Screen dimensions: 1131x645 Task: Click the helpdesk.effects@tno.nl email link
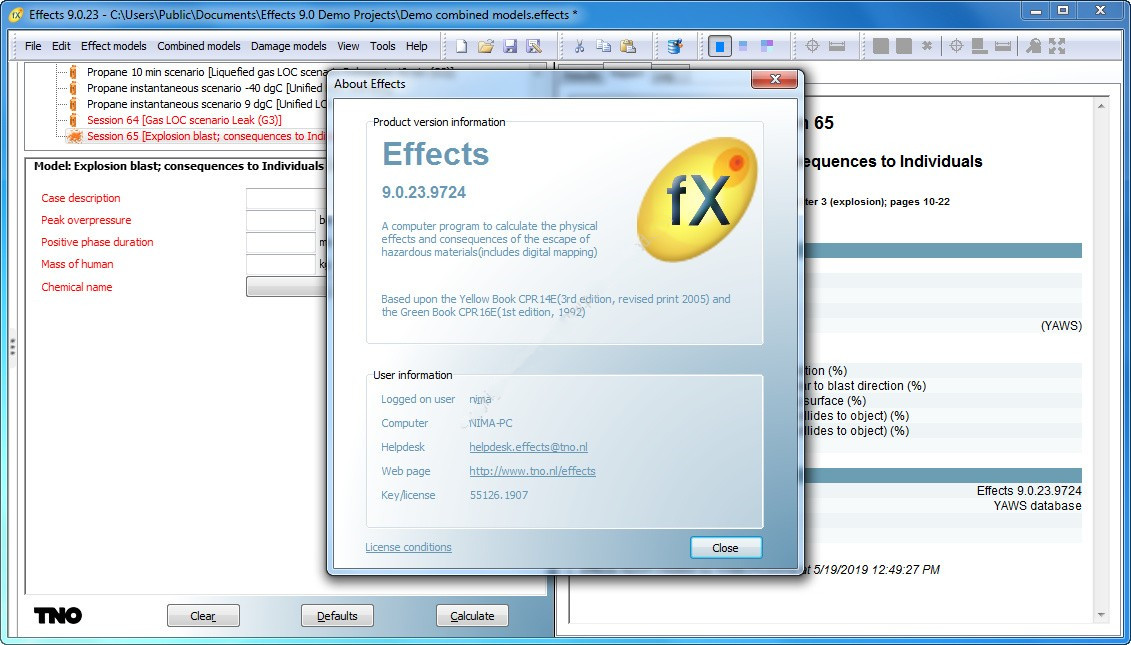[x=528, y=447]
